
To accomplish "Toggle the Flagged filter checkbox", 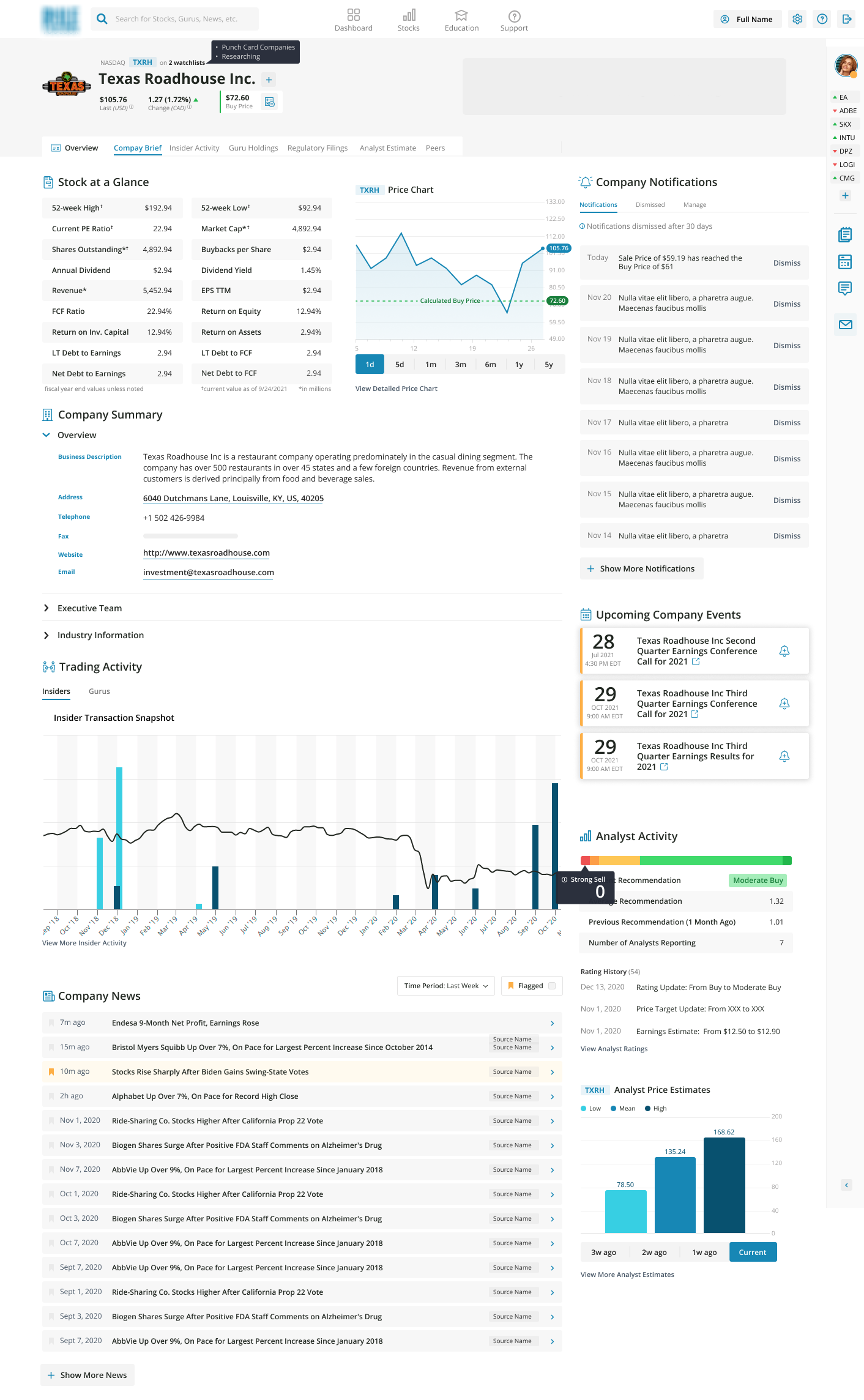I will click(x=552, y=986).
